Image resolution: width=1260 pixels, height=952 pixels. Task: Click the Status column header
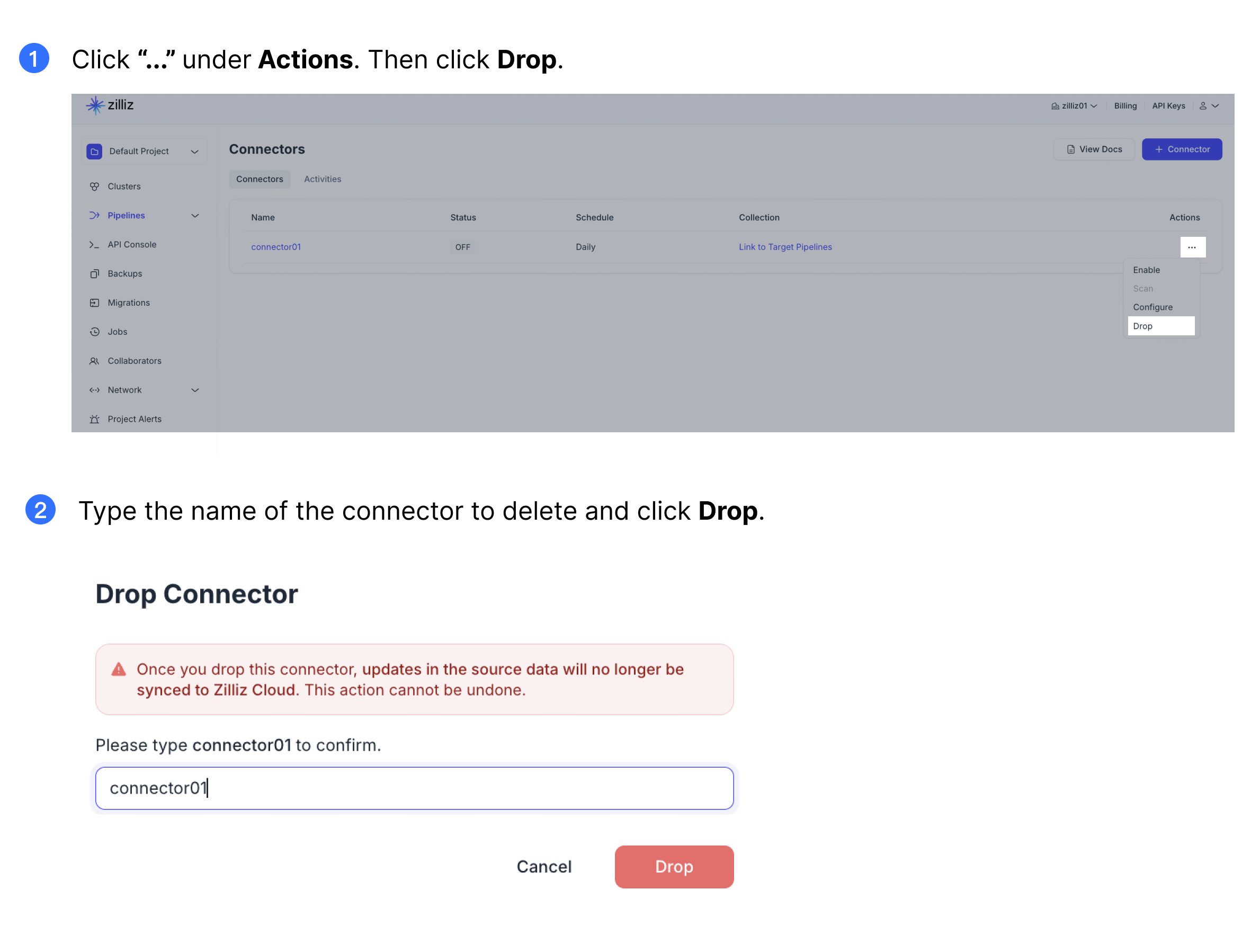[x=463, y=218]
